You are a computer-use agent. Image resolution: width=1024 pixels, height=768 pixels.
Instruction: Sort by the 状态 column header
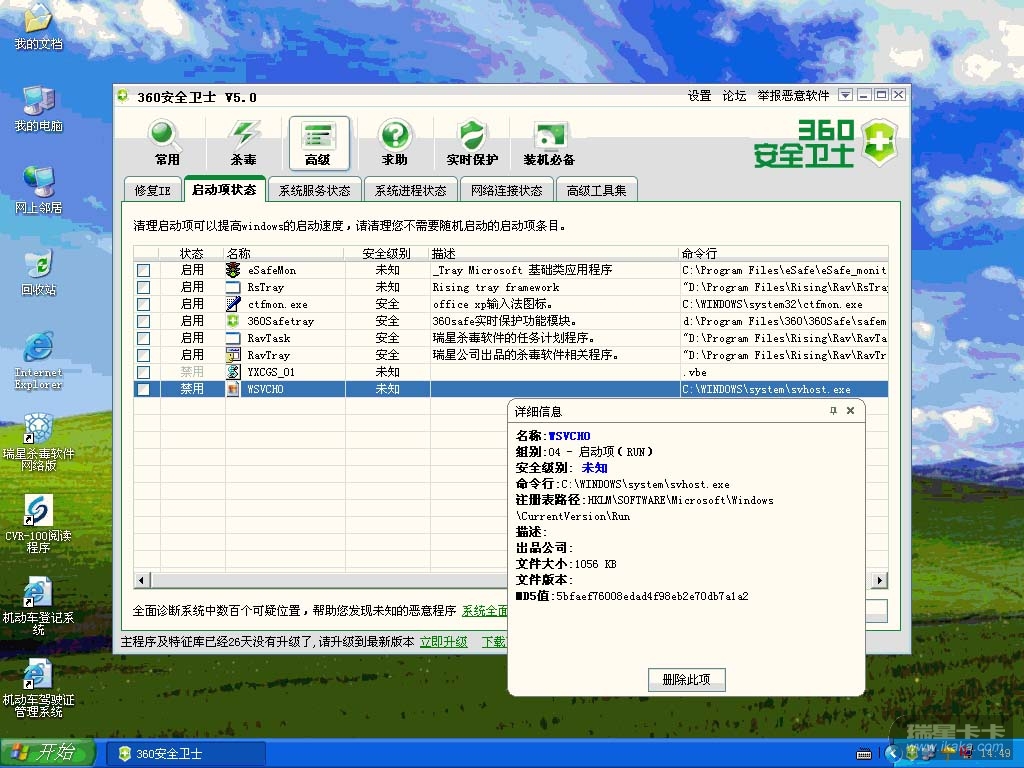point(191,253)
